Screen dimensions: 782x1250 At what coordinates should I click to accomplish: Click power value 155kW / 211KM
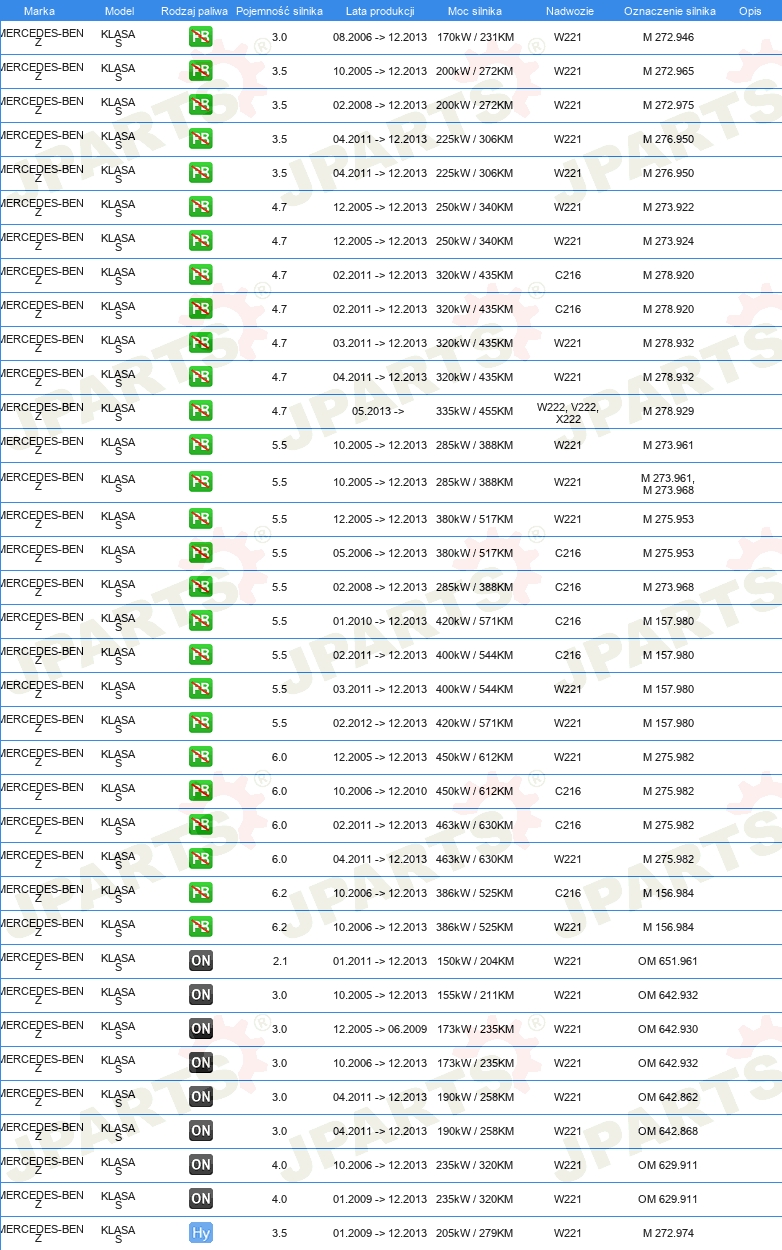(x=475, y=996)
